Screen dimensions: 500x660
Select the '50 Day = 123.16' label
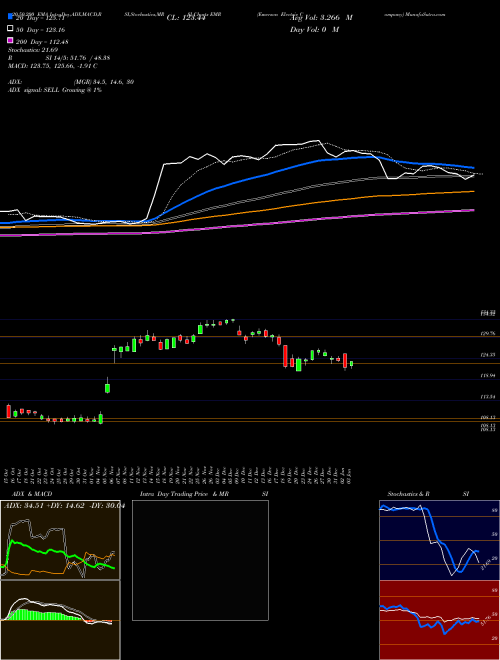point(41,30)
